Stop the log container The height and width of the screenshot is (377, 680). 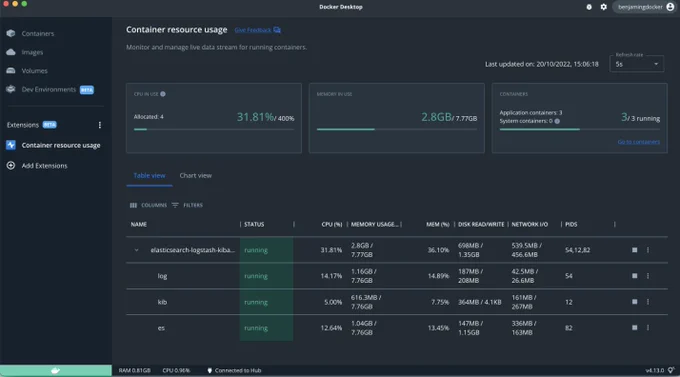click(x=634, y=276)
